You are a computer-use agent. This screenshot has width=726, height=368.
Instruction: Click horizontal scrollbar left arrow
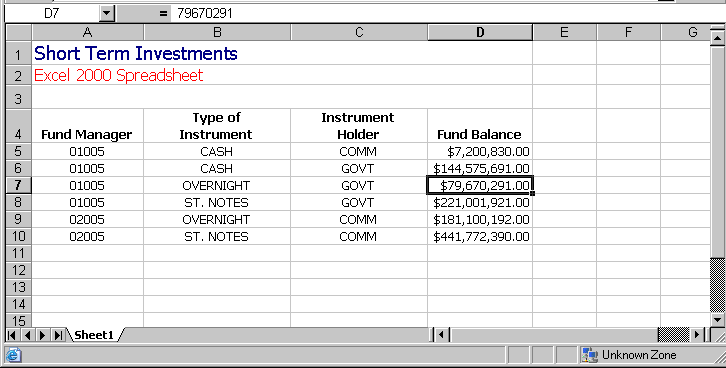[x=441, y=334]
